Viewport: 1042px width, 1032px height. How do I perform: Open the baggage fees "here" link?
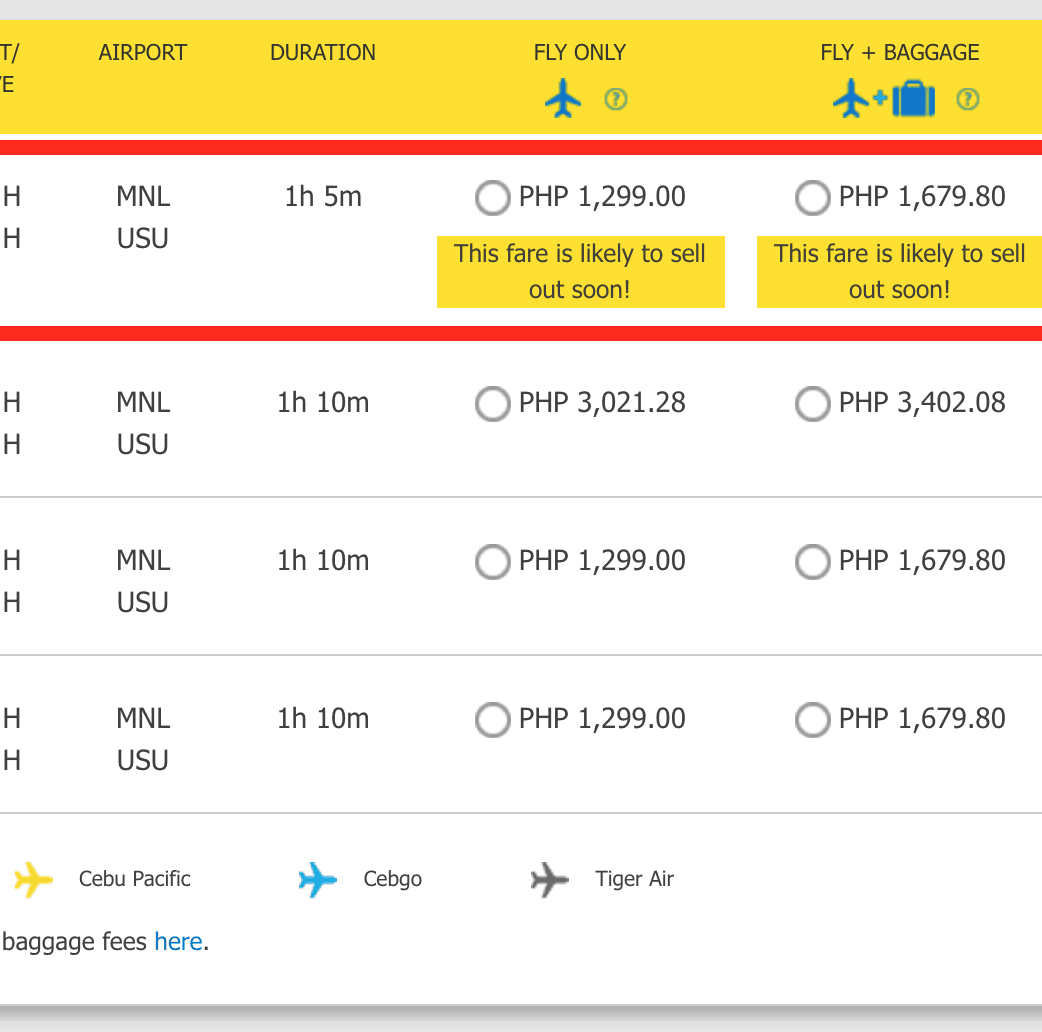click(x=178, y=942)
